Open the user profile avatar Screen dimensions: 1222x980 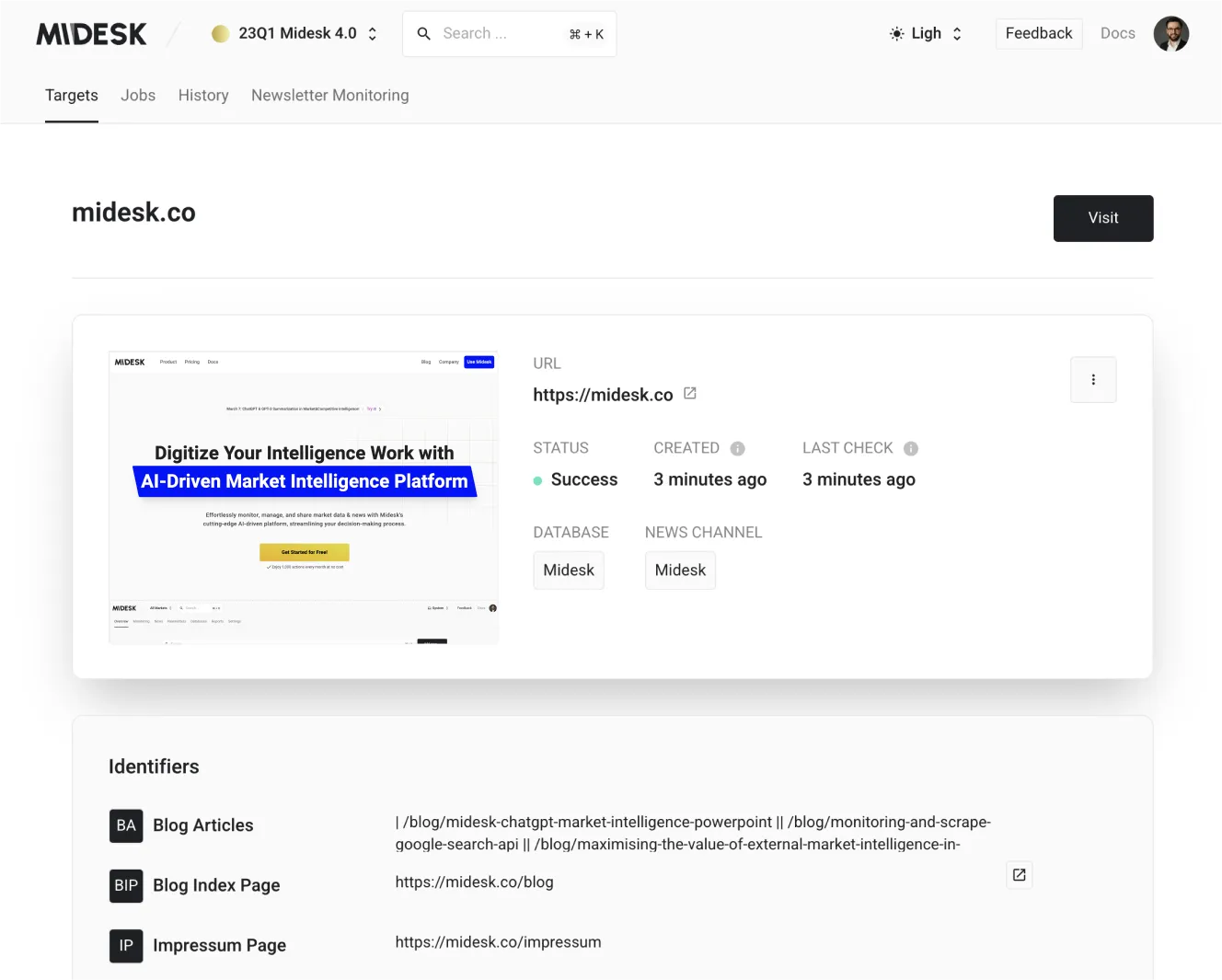[1171, 34]
